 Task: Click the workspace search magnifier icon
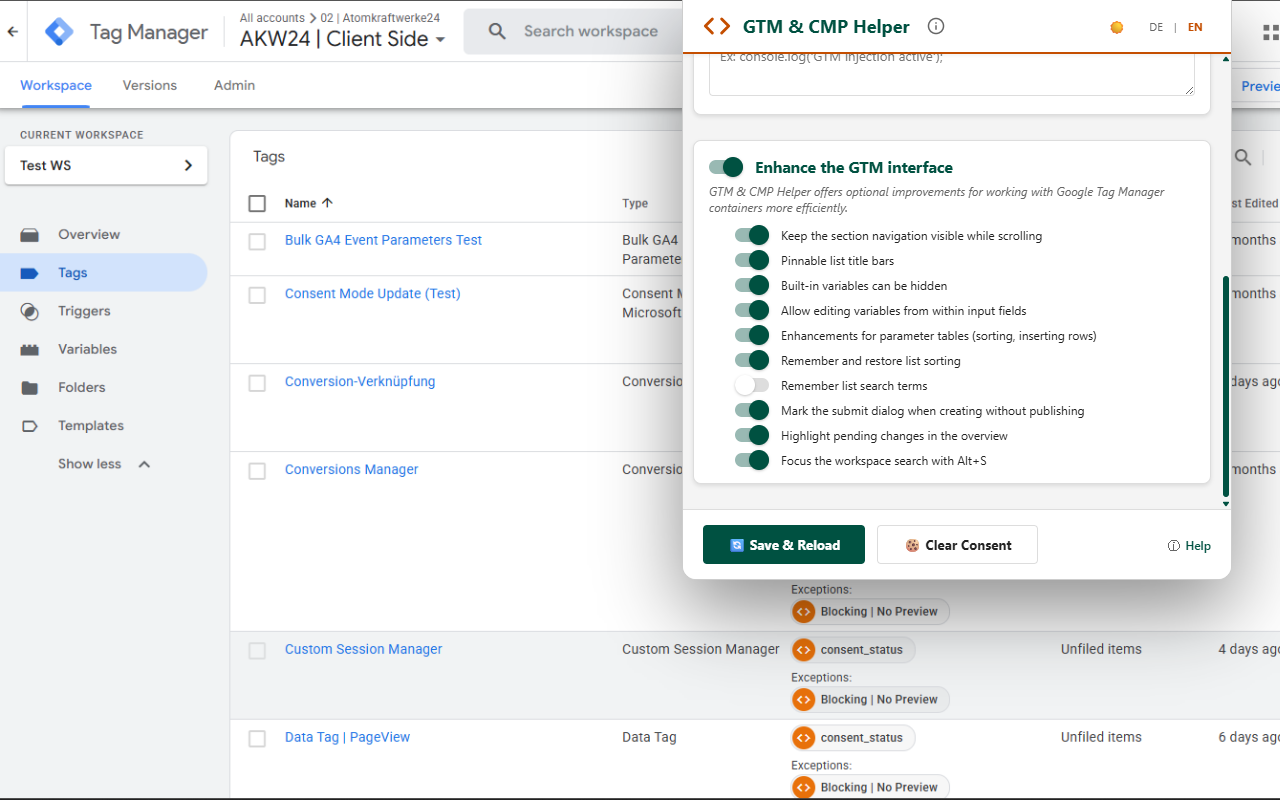click(497, 32)
